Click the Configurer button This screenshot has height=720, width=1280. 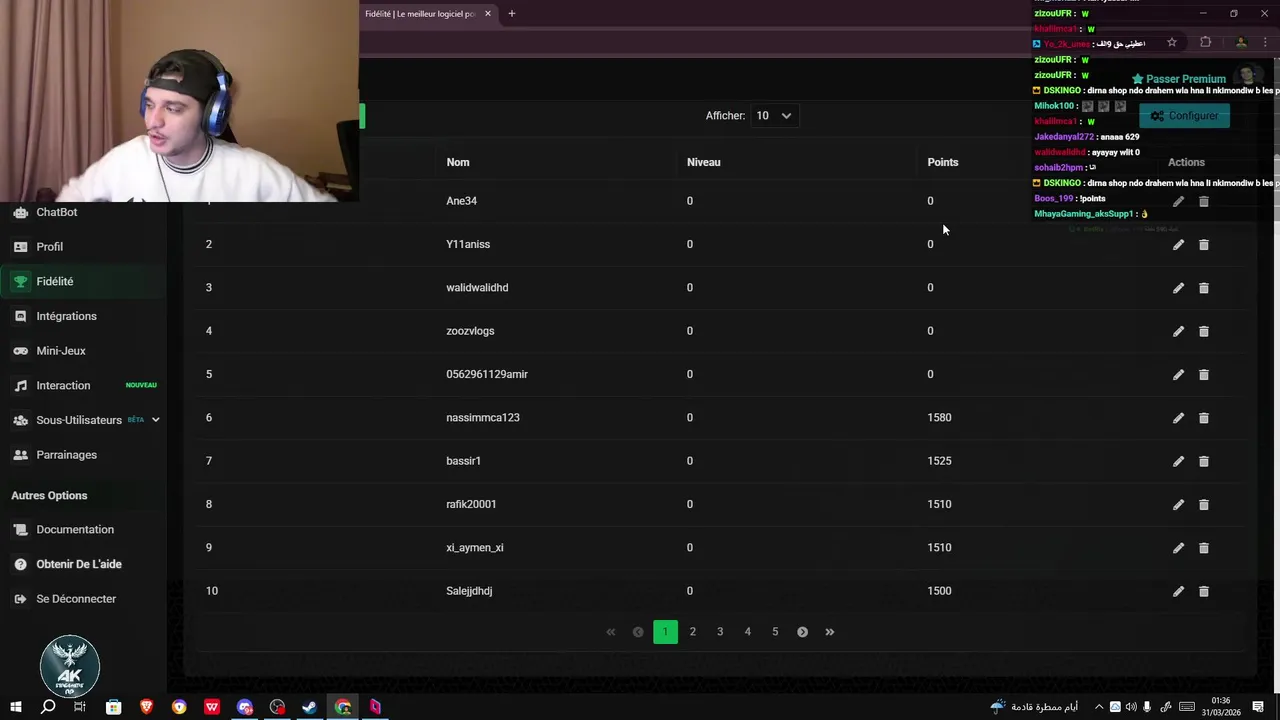[x=1184, y=116]
